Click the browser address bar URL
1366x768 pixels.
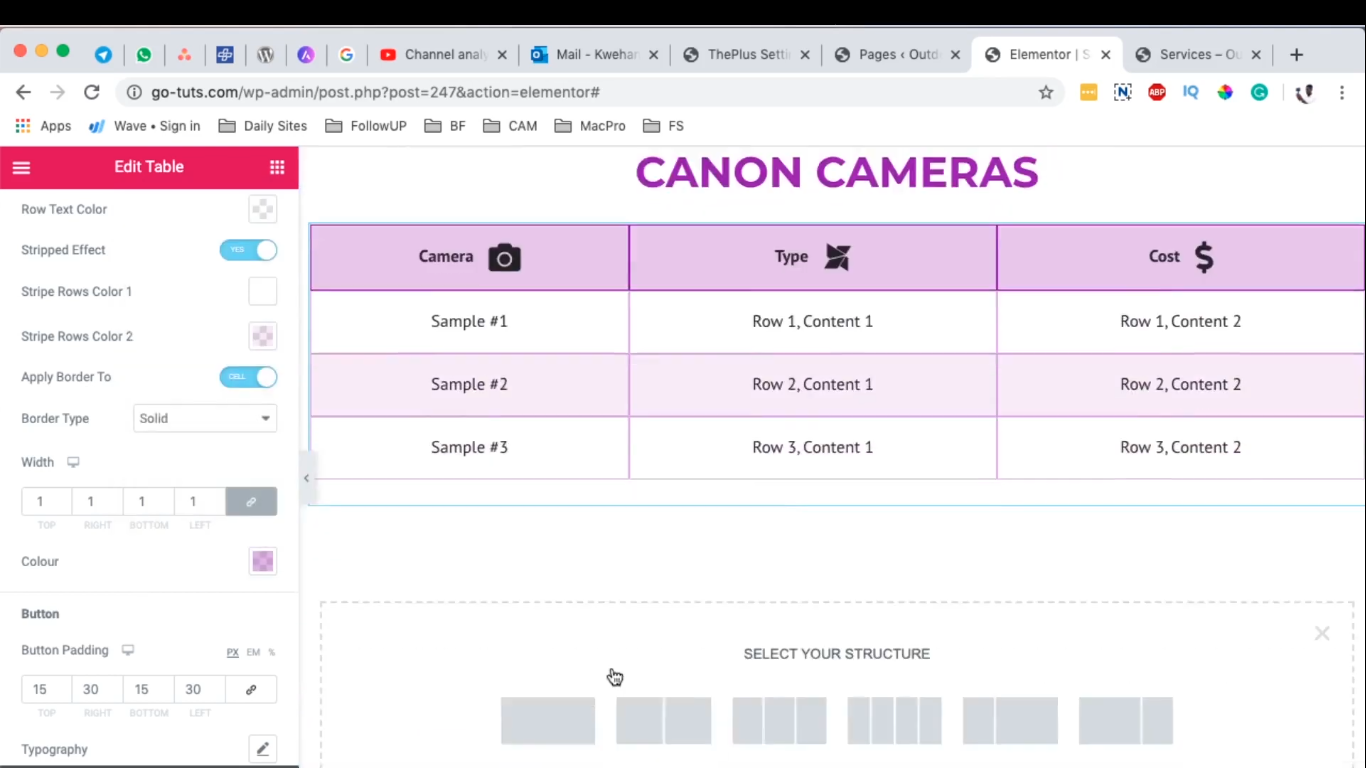[375, 92]
